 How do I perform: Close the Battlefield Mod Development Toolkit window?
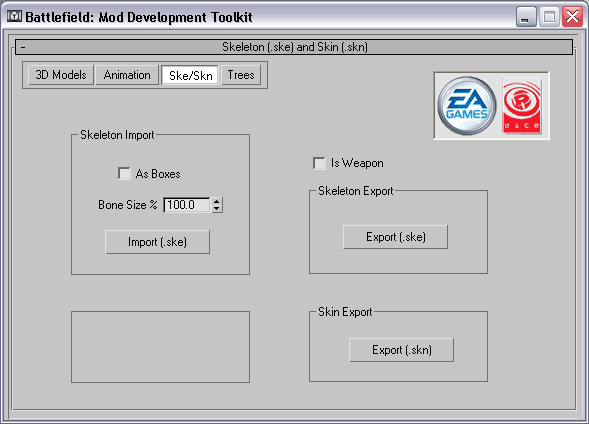point(572,17)
